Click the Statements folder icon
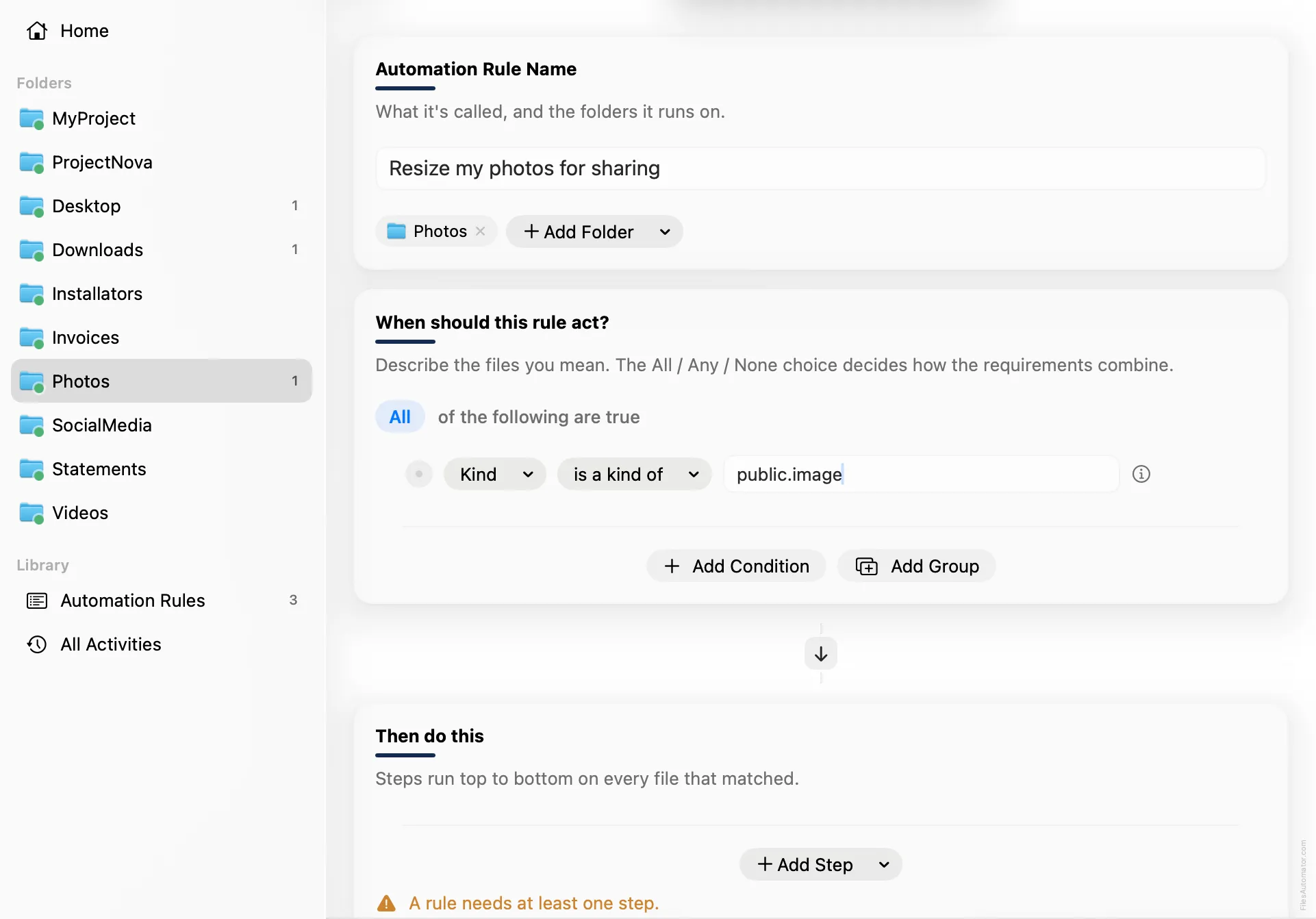Image resolution: width=1316 pixels, height=919 pixels. coord(31,469)
